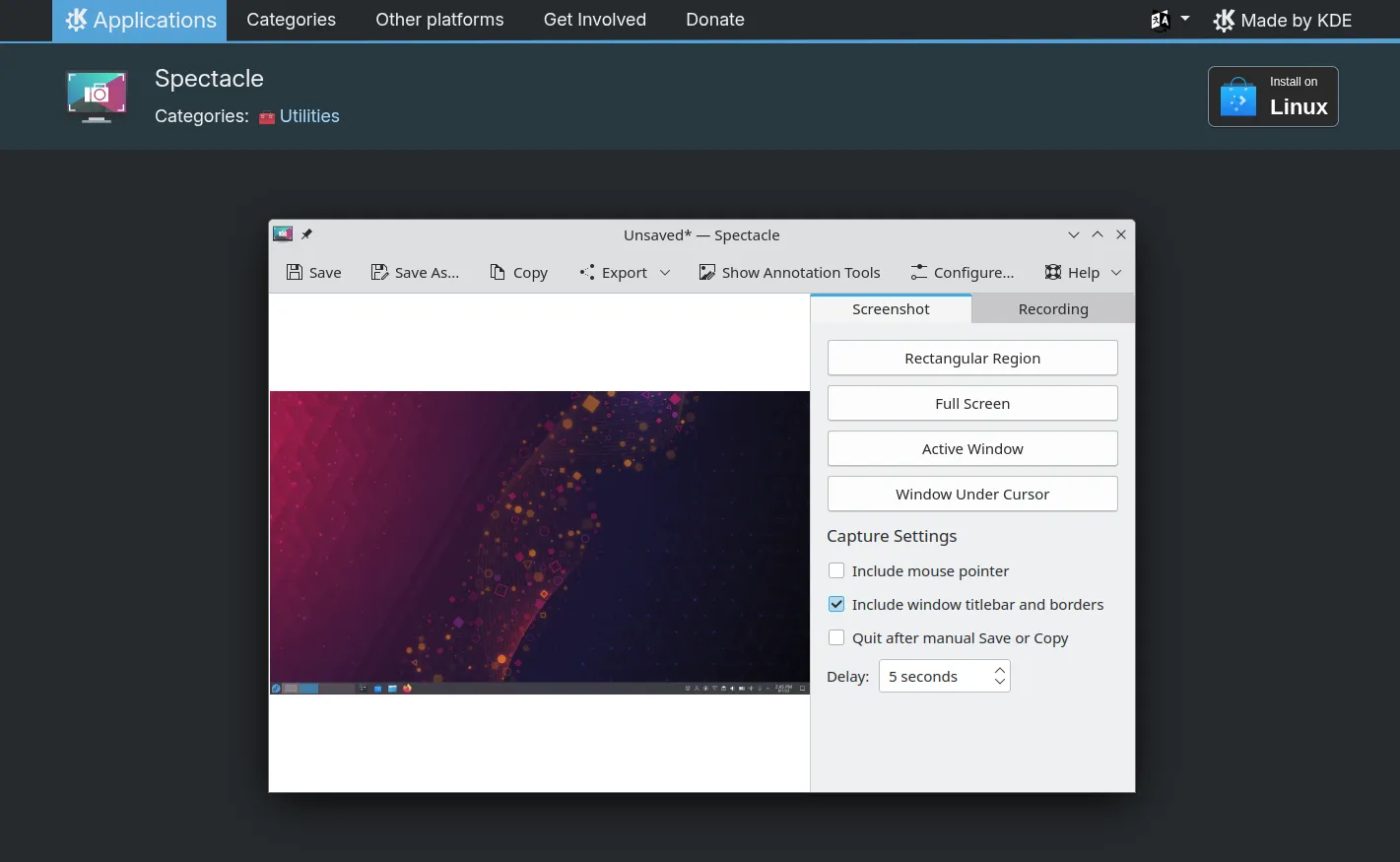Expand the Export dropdown arrow
This screenshot has height=862, width=1400.
[x=665, y=273]
